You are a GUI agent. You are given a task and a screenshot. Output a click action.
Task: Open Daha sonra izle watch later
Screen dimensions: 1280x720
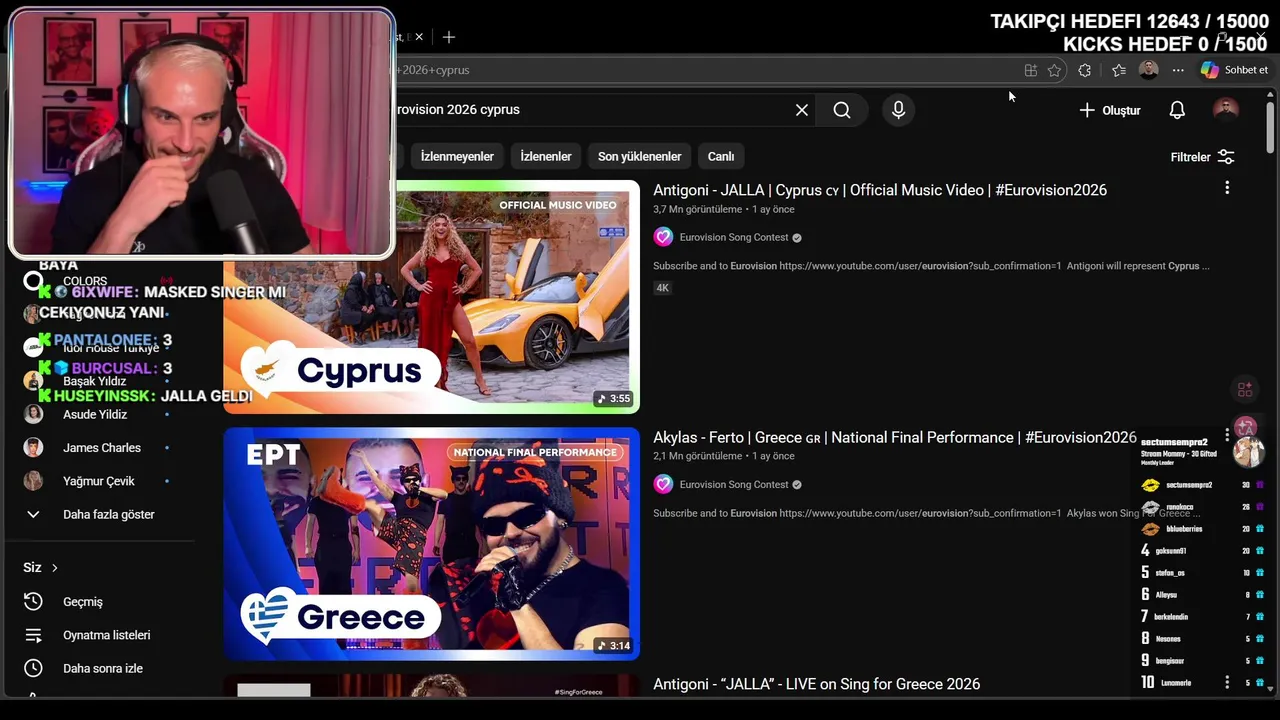tap(102, 668)
